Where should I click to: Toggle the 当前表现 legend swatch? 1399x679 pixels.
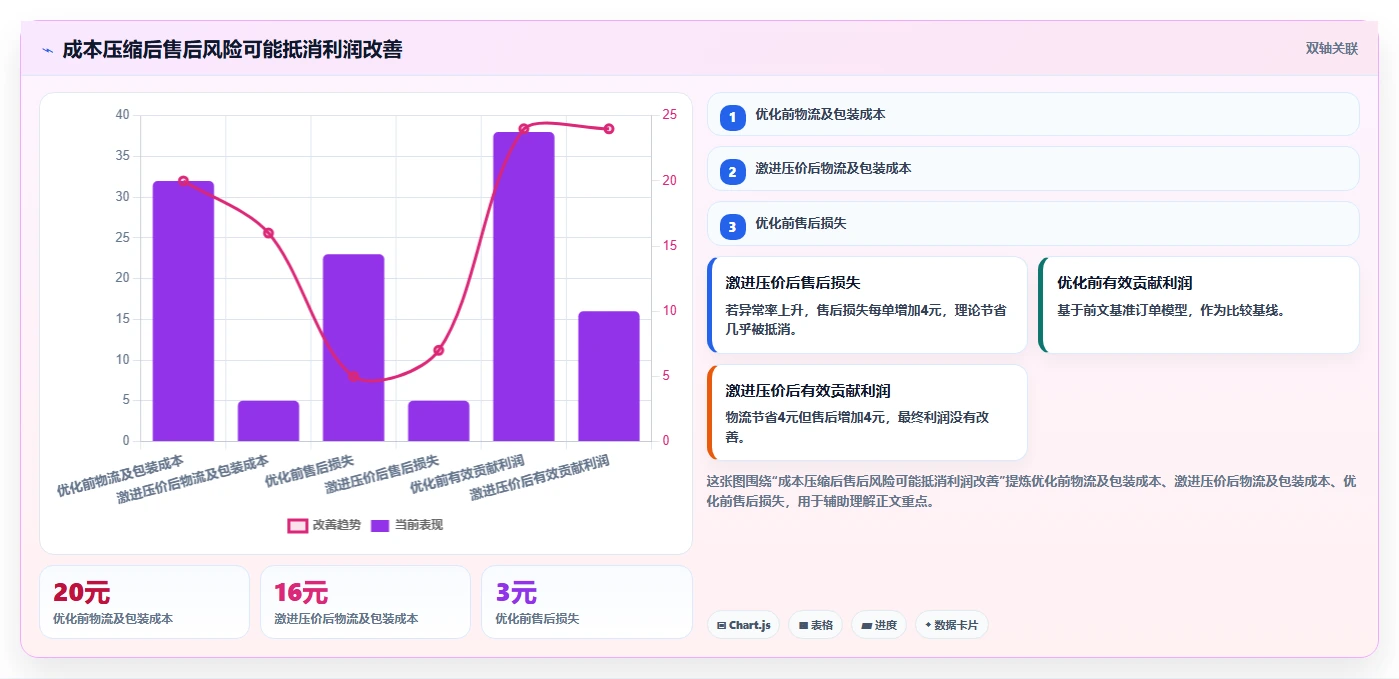pos(380,525)
